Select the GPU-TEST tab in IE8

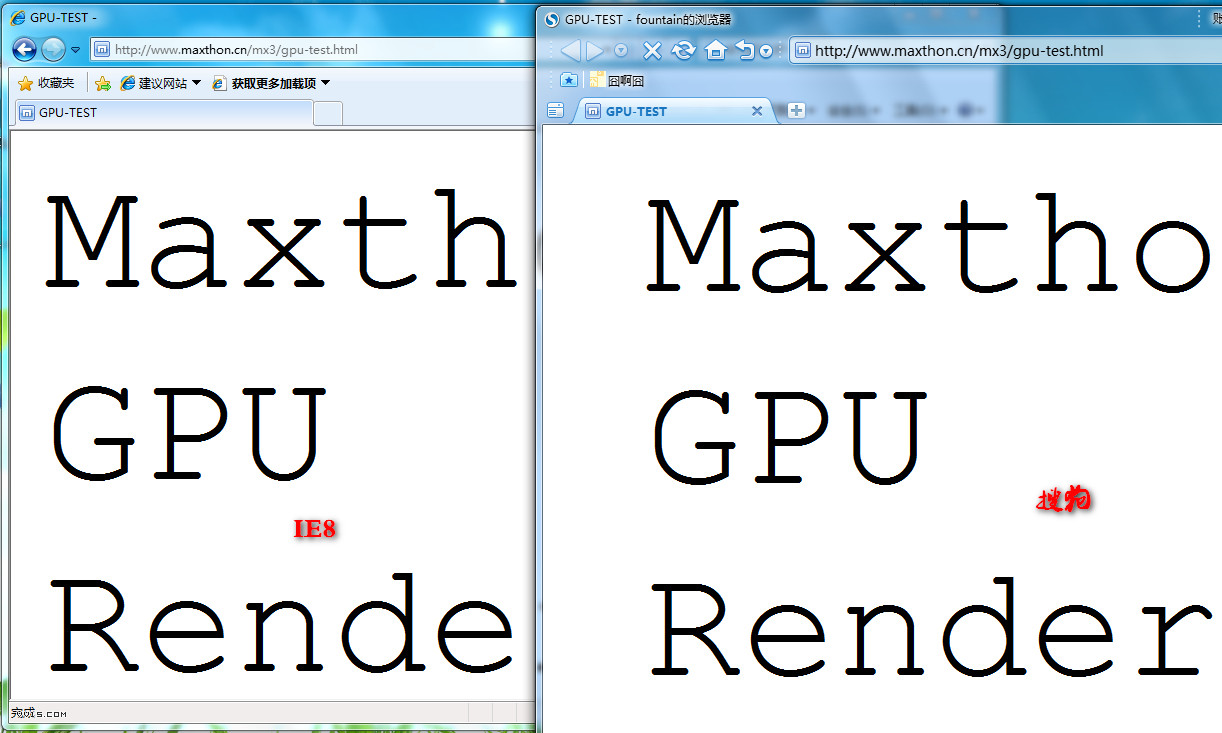coord(163,112)
